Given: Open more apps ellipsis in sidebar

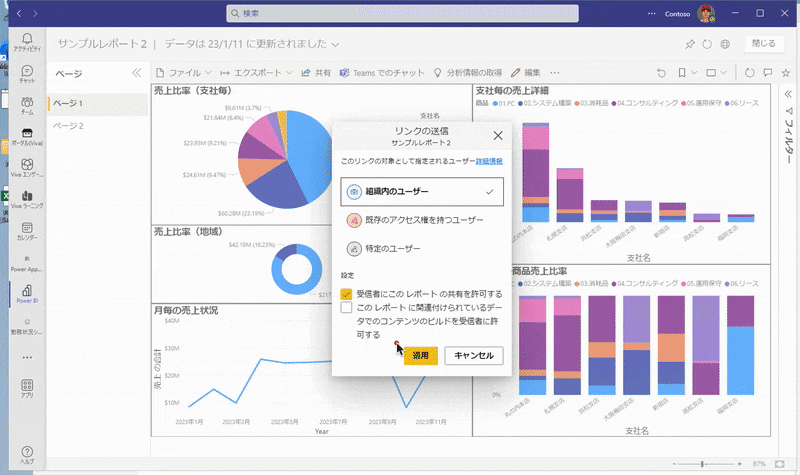Looking at the screenshot, I should point(27,358).
